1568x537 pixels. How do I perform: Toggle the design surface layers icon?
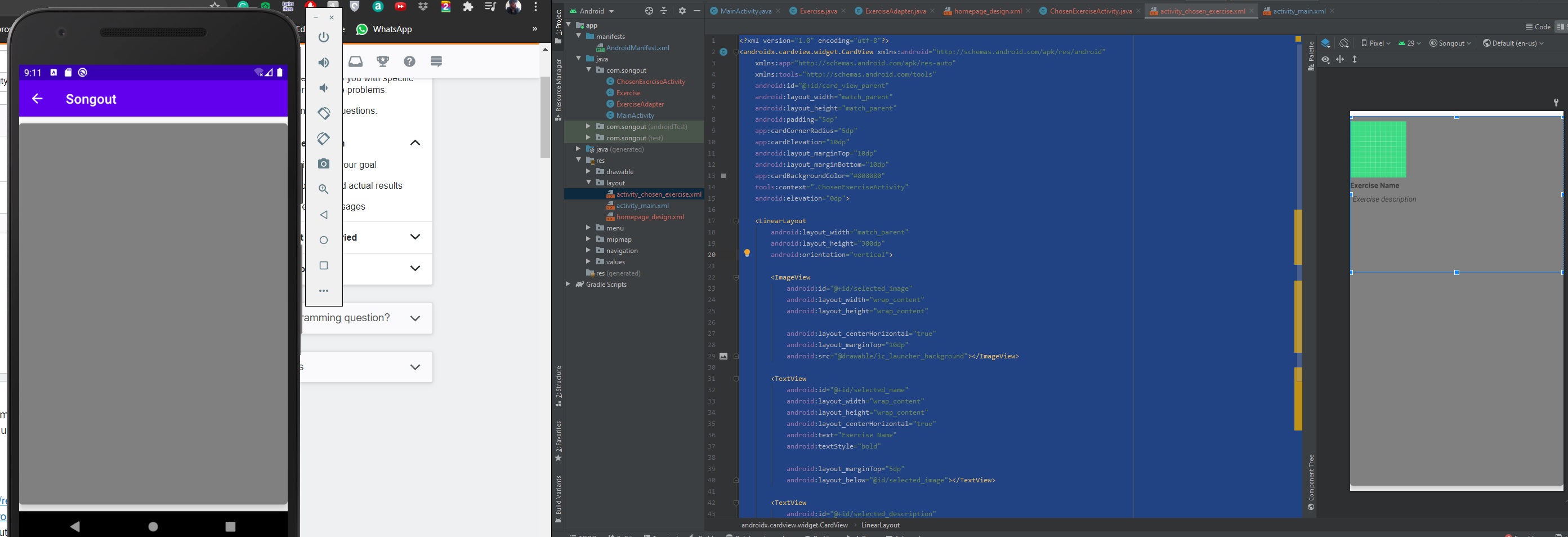click(1326, 43)
